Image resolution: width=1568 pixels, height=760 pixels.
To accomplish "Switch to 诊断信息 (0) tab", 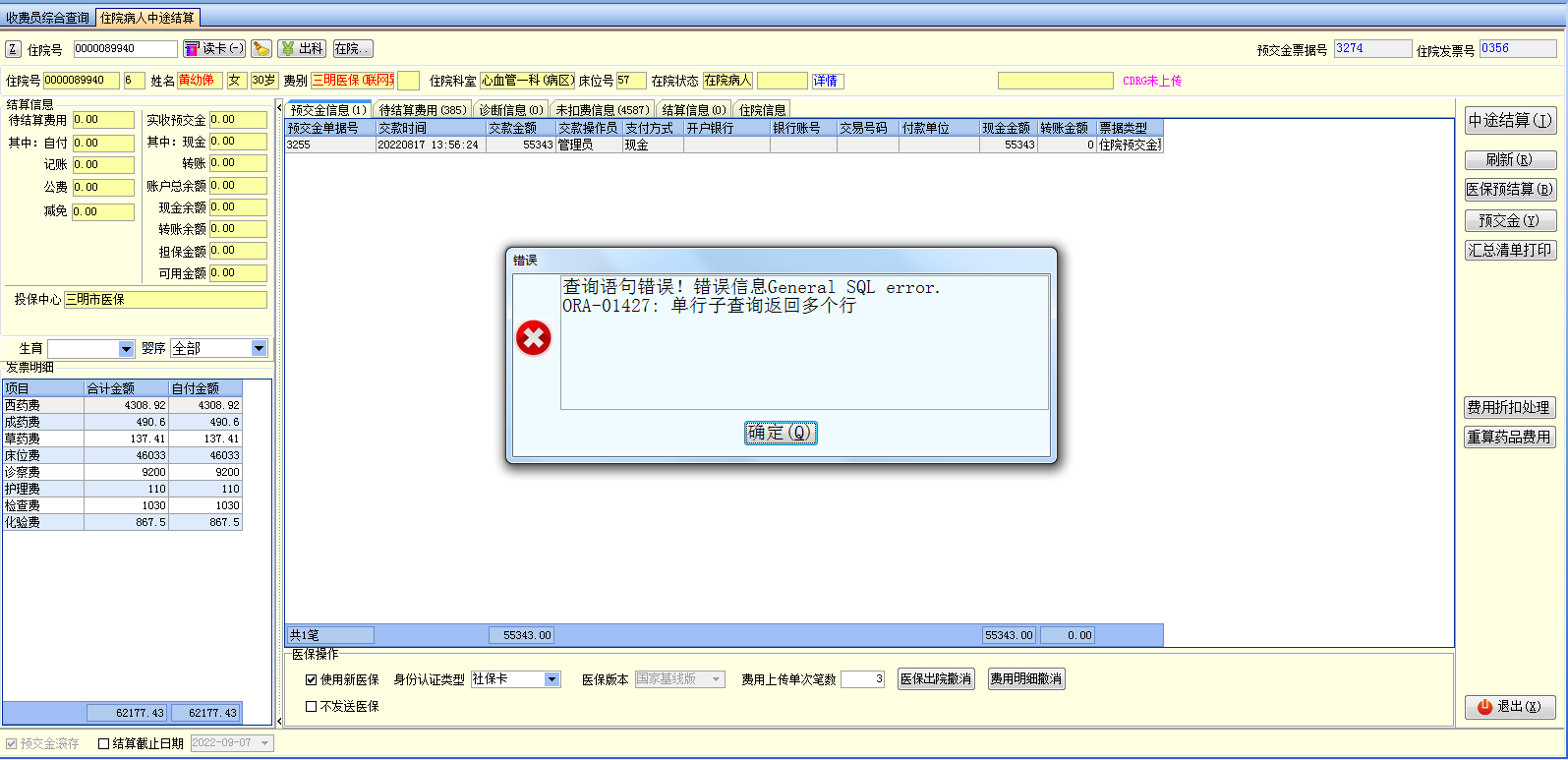I will click(511, 110).
